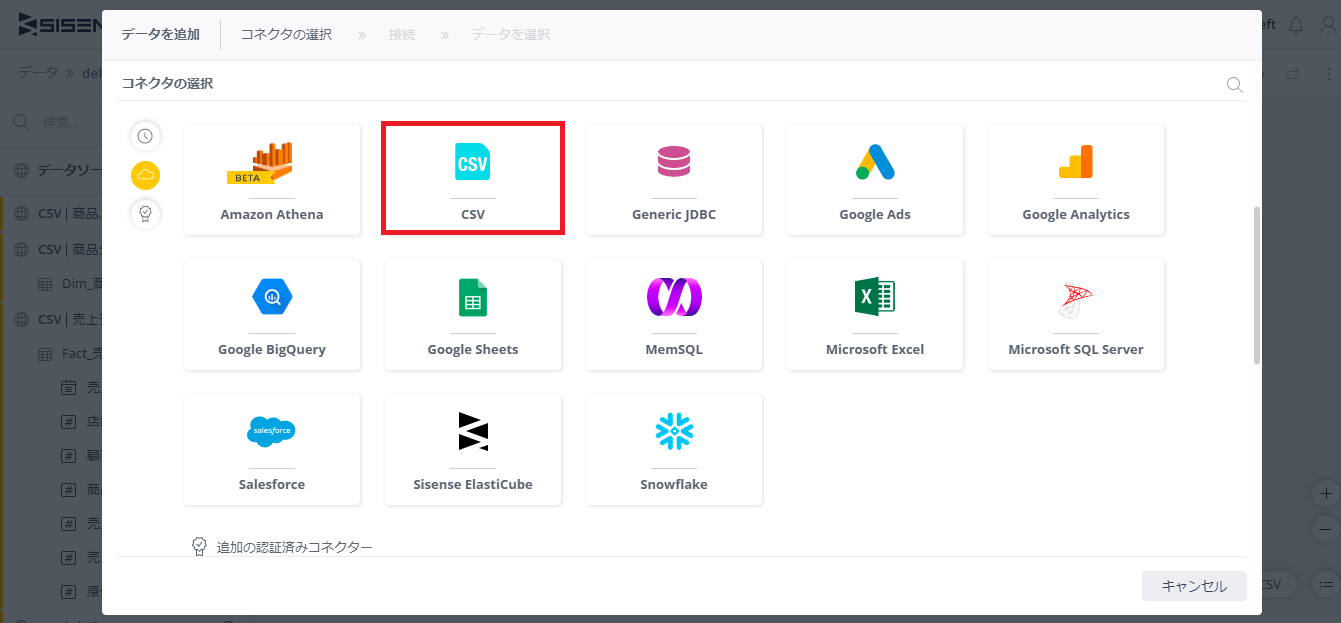Choose the Salesforce connector
Viewport: 1341px width, 623px height.
tap(272, 450)
